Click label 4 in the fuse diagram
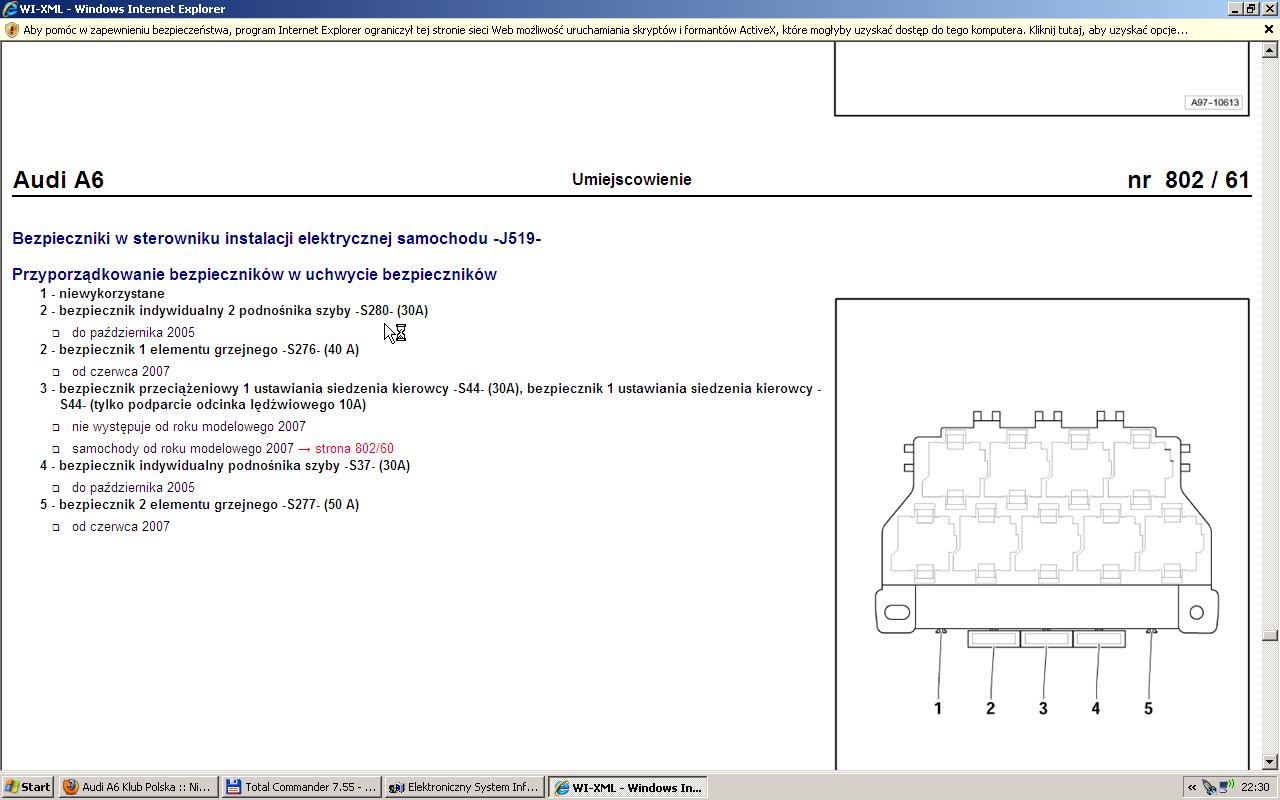Screen dimensions: 1280x800 click(x=1096, y=709)
